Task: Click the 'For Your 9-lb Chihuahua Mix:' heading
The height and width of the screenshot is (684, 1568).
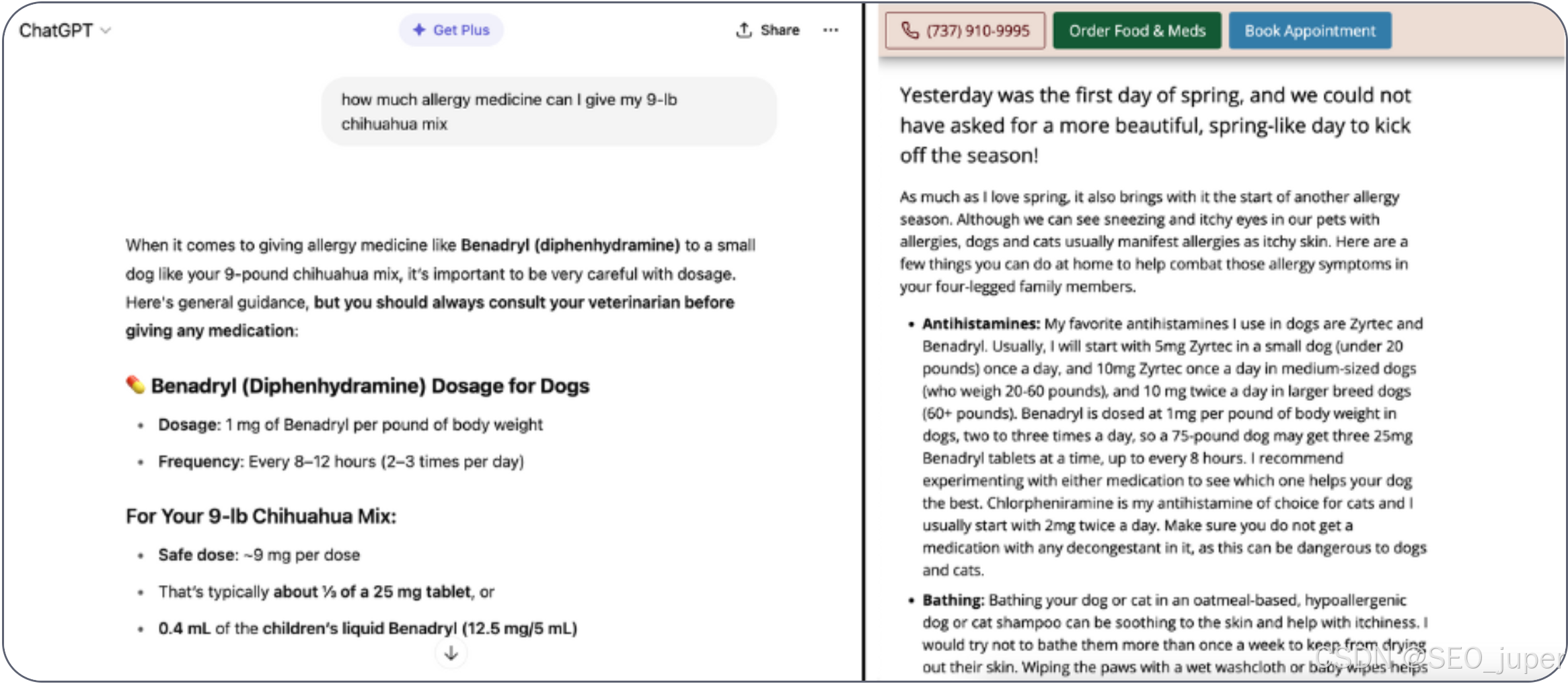Action: pos(261,517)
